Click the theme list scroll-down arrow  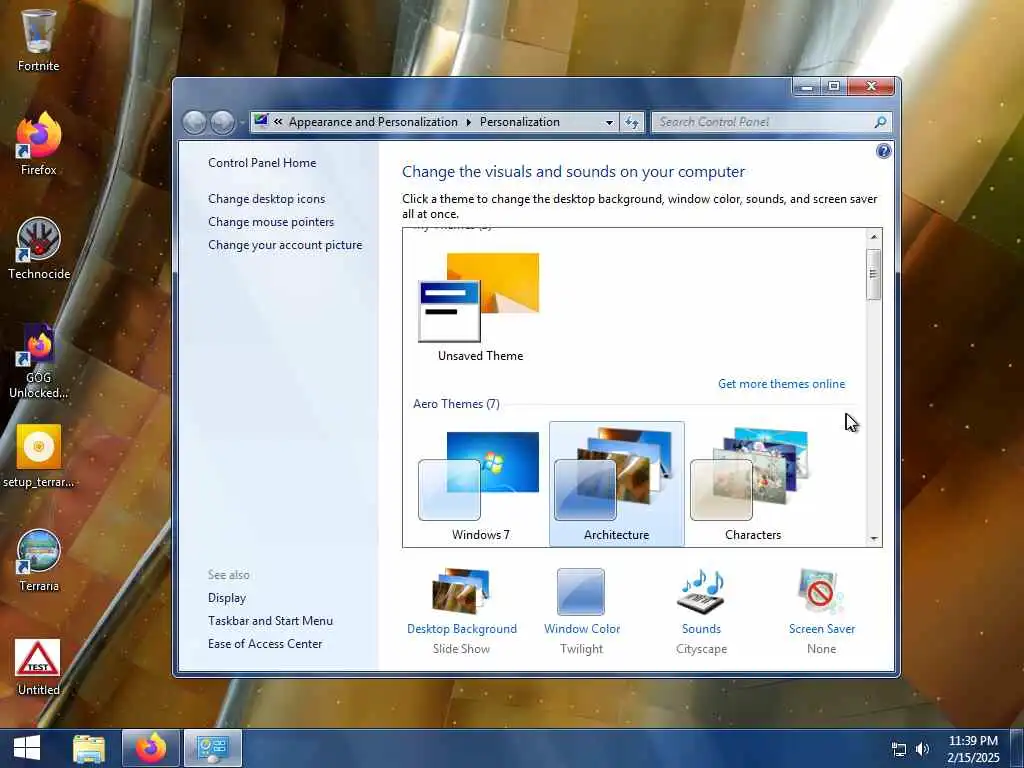point(873,539)
